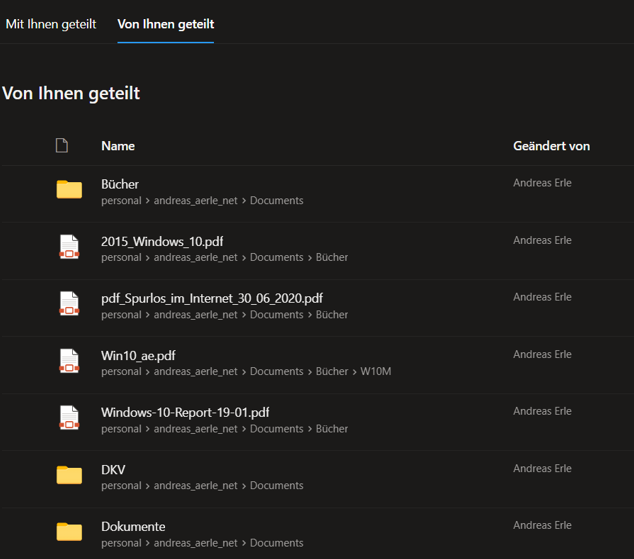Click the file type column header icon
Image resolution: width=634 pixels, height=559 pixels.
click(x=62, y=146)
